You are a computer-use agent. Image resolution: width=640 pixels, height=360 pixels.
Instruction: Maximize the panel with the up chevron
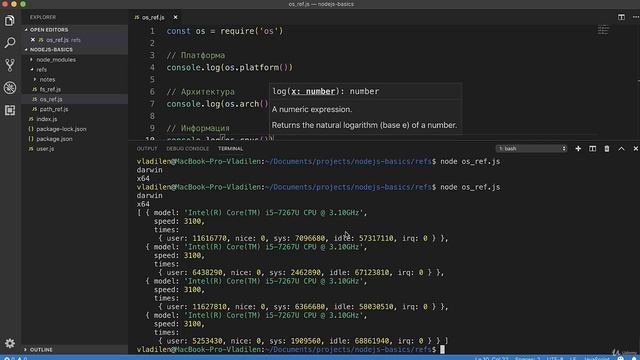coord(621,149)
